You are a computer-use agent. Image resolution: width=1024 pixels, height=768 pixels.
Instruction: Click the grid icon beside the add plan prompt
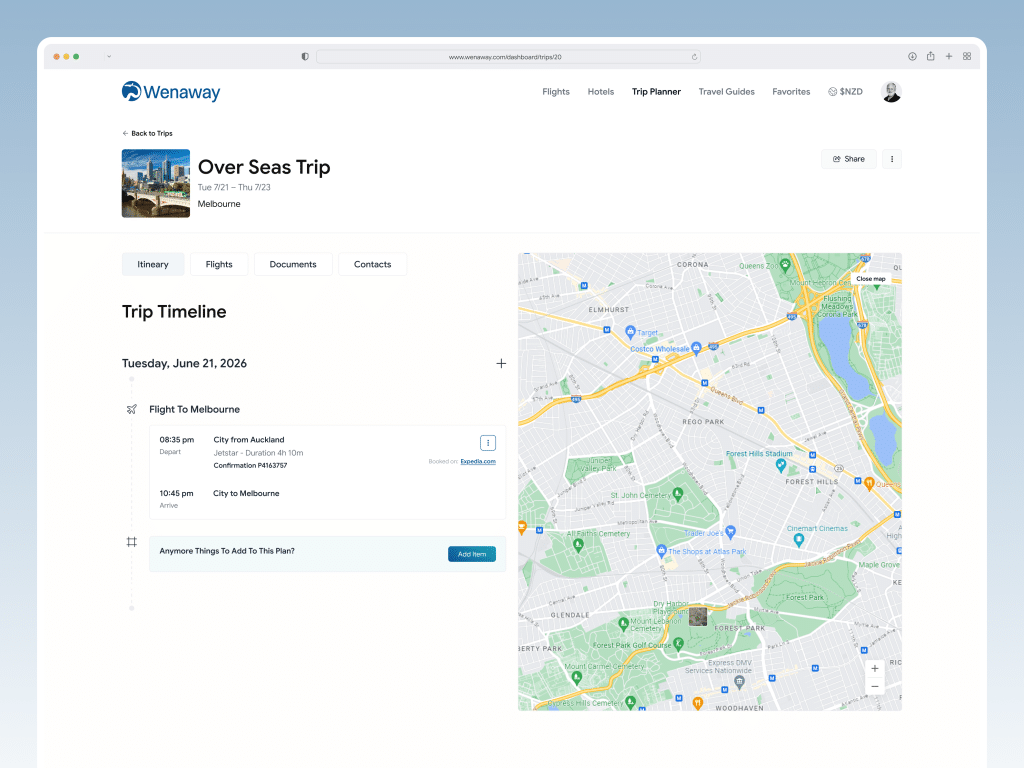tap(132, 542)
